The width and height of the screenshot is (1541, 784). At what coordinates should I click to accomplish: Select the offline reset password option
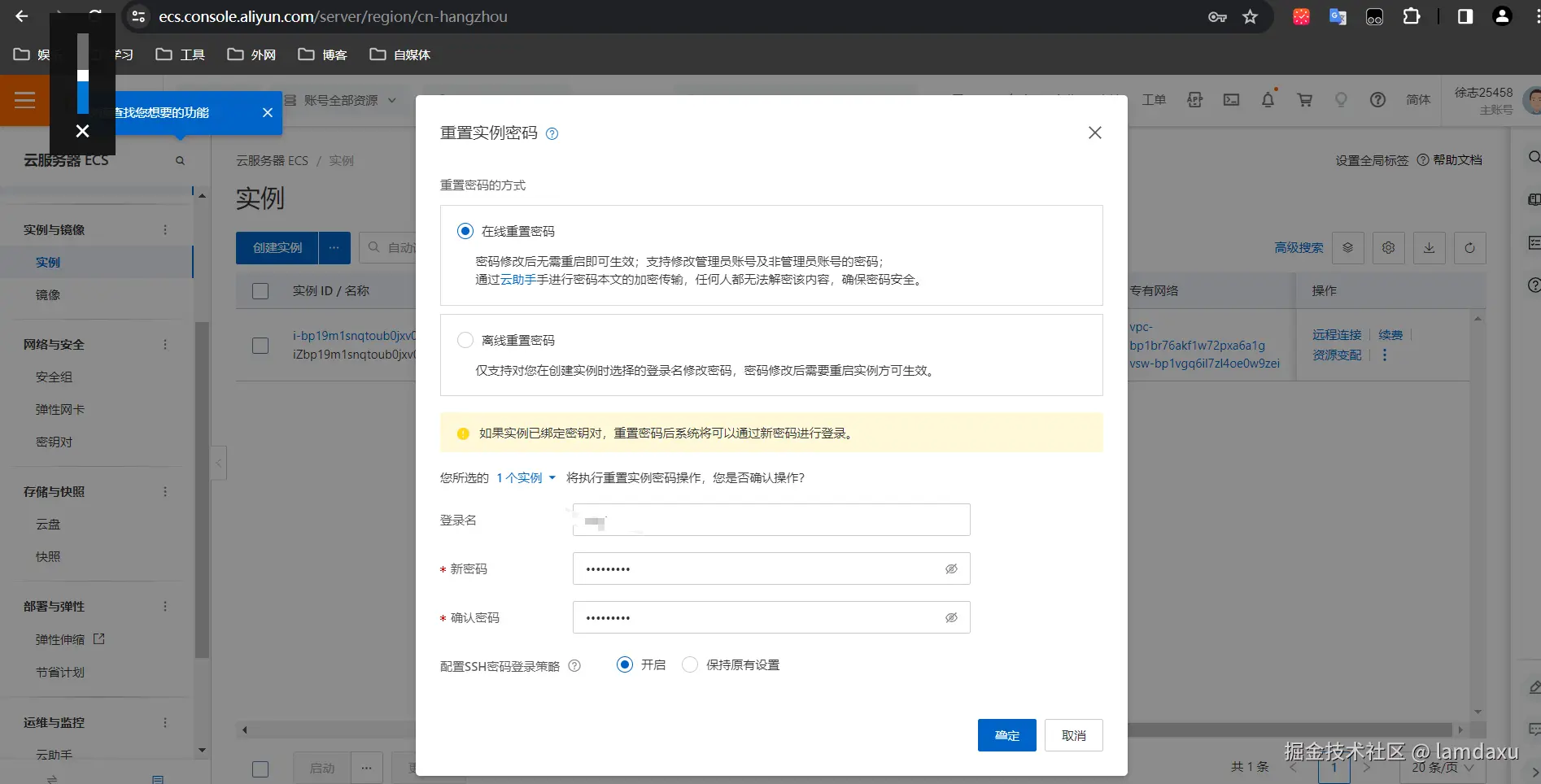pyautogui.click(x=465, y=340)
